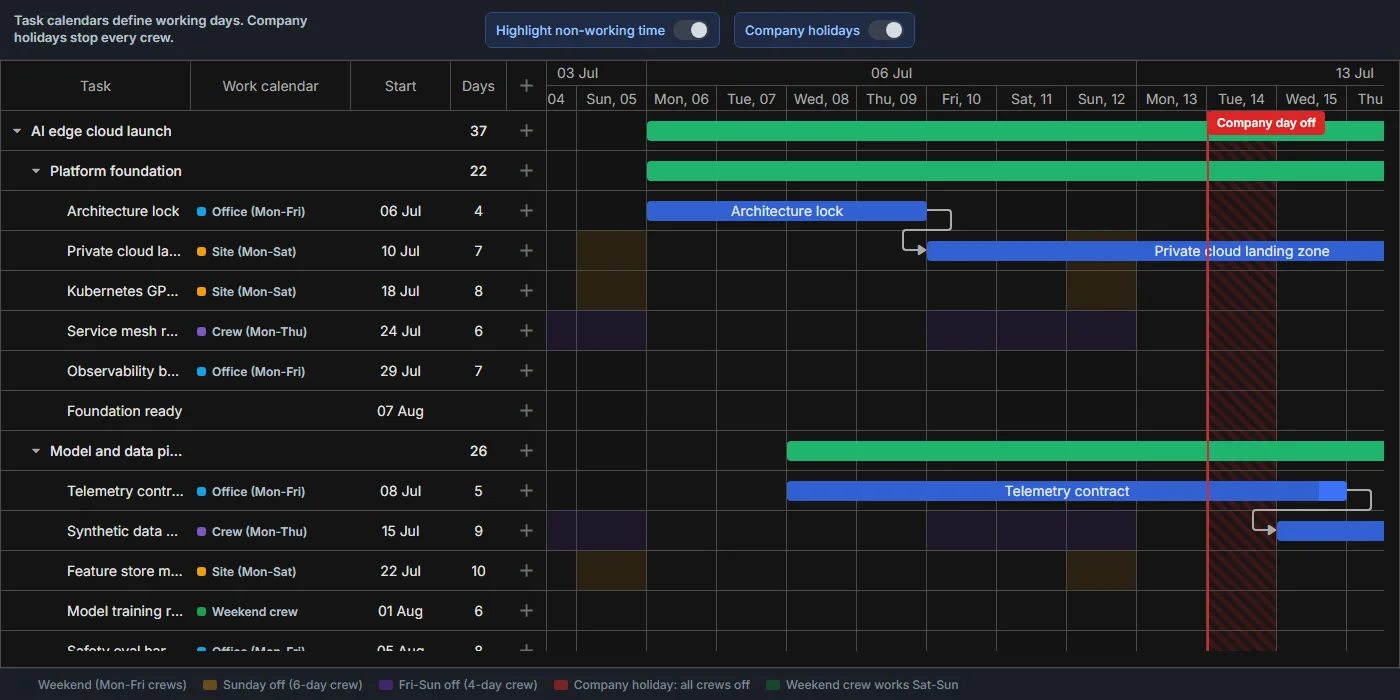Click plus icon on Architecture lock row
This screenshot has width=1400, height=700.
click(x=526, y=211)
